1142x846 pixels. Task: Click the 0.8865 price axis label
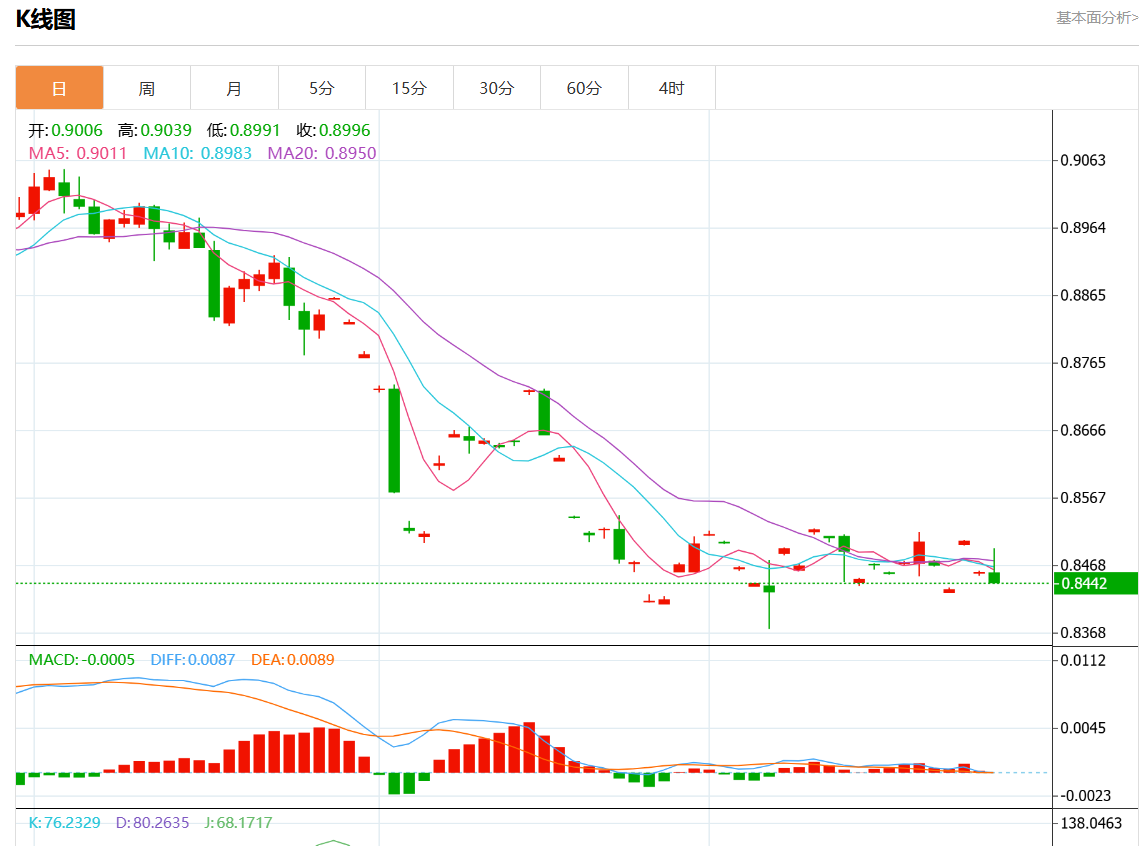click(x=1083, y=295)
